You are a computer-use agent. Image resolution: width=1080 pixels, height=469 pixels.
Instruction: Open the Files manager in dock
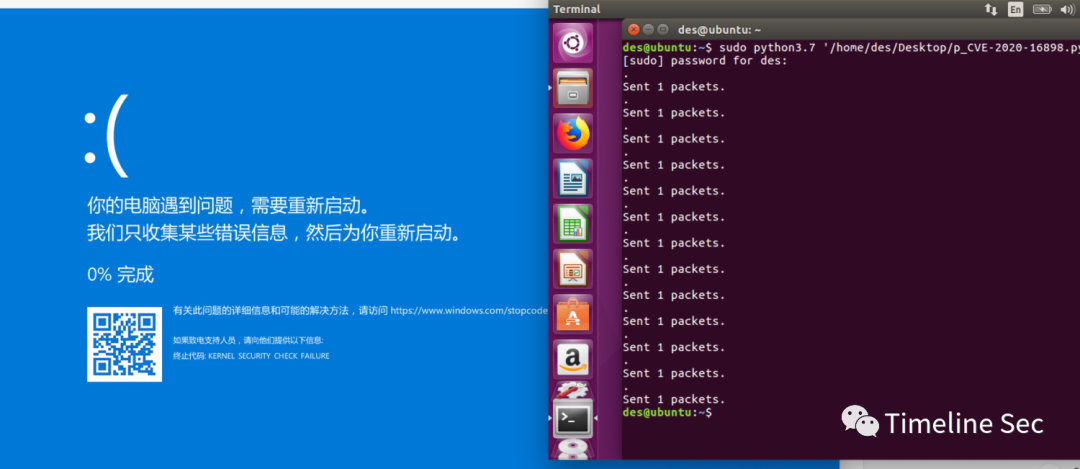[573, 90]
